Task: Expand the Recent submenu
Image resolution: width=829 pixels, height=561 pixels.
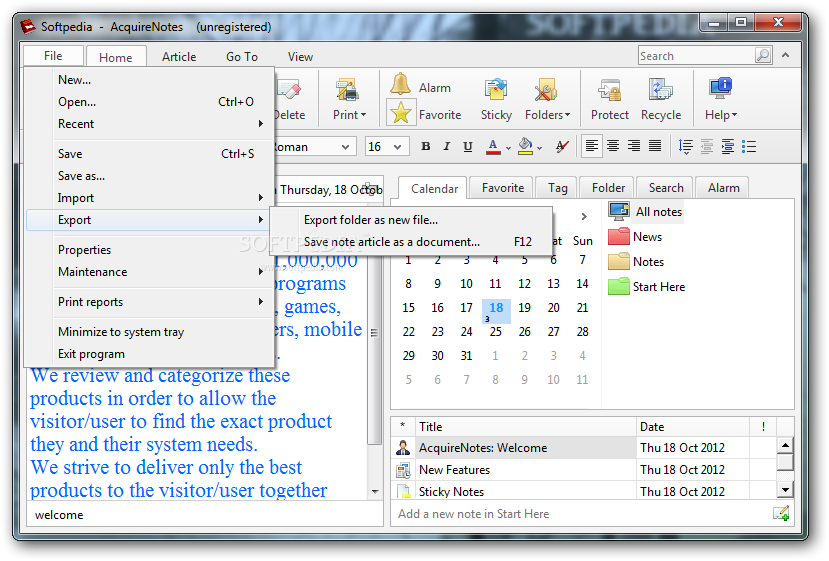Action: 148,124
